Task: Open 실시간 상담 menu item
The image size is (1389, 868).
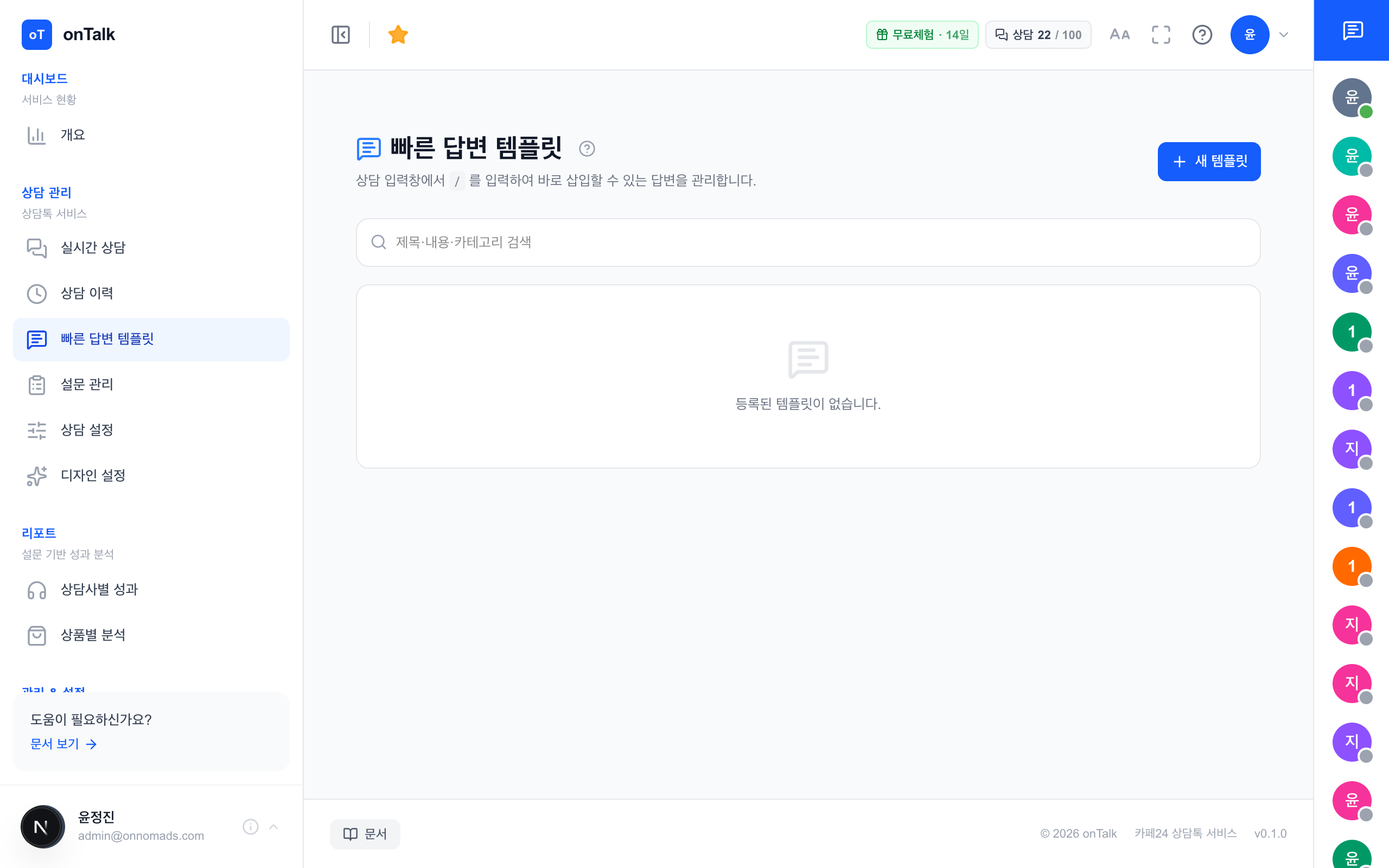Action: tap(151, 248)
